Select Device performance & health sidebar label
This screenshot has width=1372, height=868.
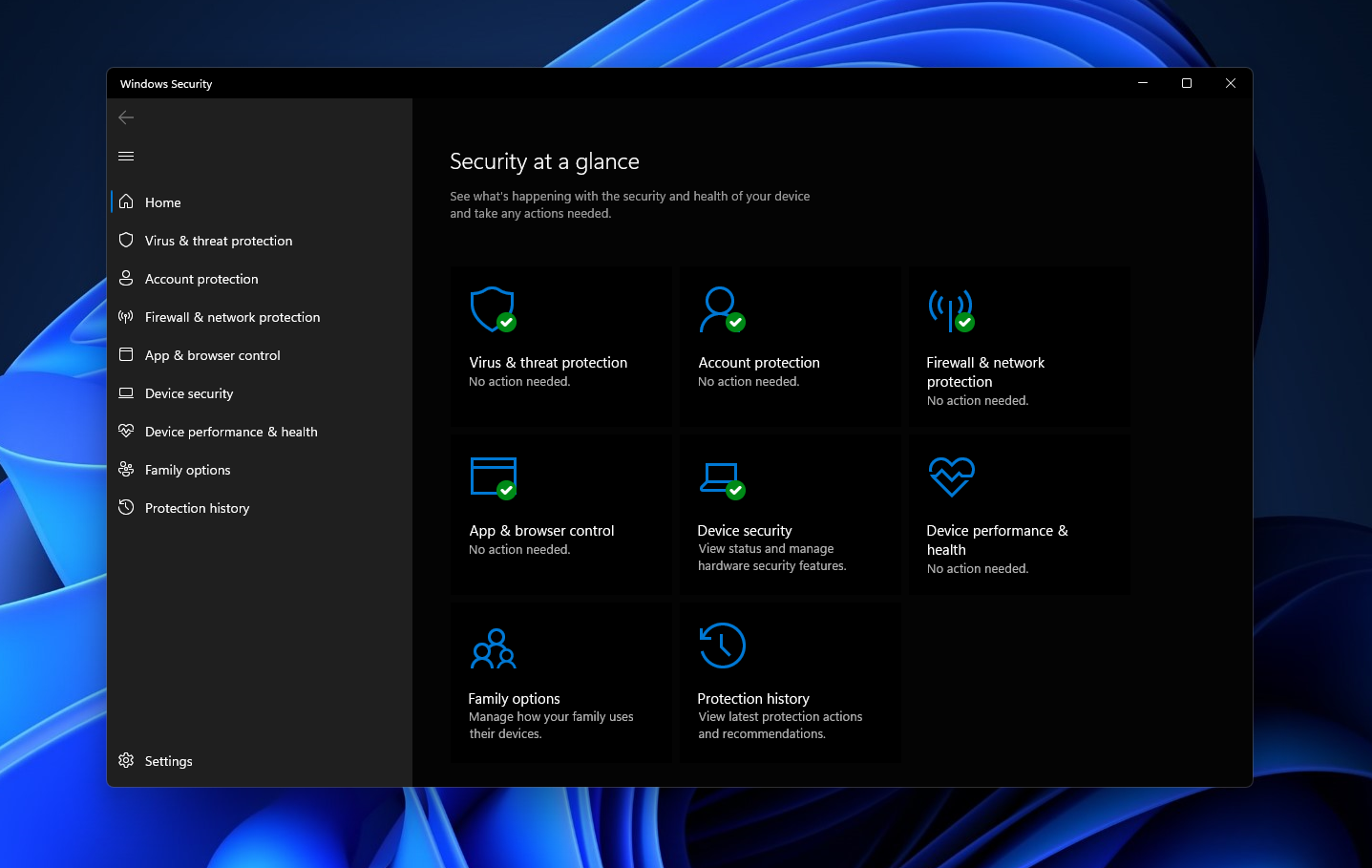pyautogui.click(x=231, y=432)
